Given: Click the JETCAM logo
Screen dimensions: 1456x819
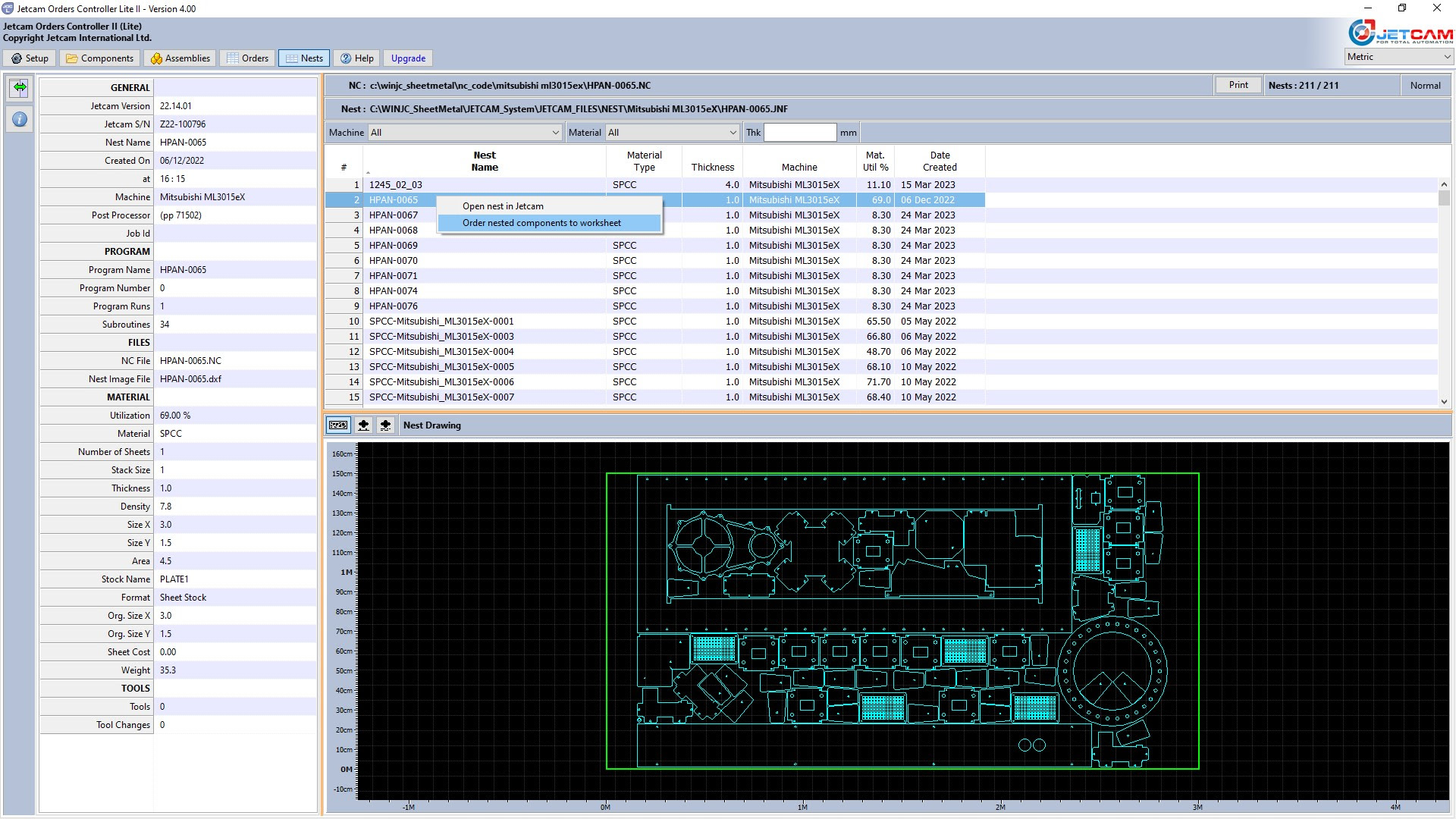Looking at the screenshot, I should (1400, 33).
